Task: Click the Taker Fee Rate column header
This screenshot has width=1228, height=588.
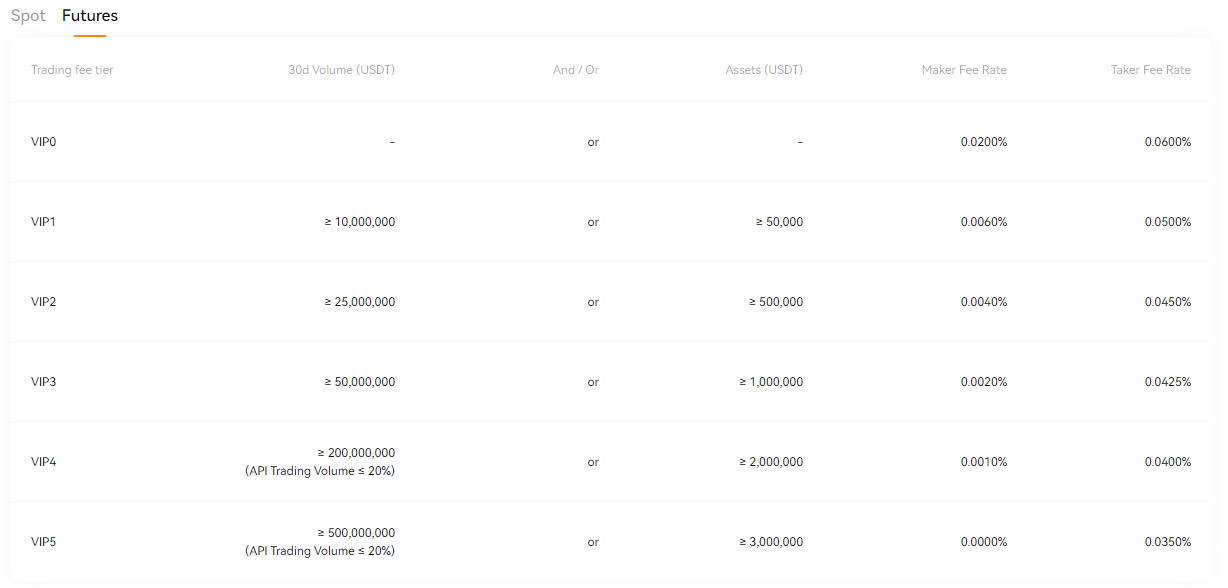Action: coord(1151,70)
